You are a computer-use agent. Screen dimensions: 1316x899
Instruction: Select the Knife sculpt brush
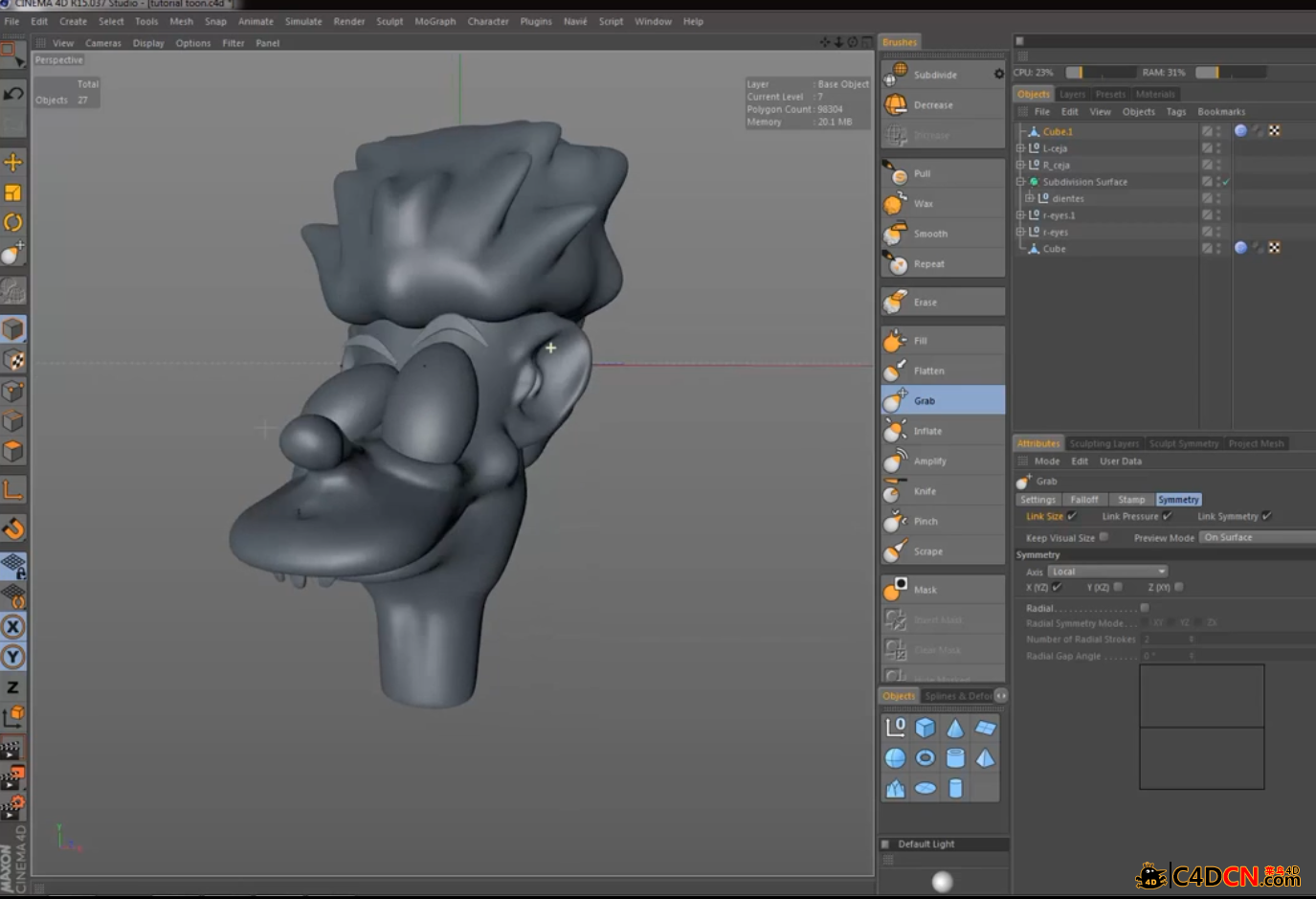click(943, 491)
